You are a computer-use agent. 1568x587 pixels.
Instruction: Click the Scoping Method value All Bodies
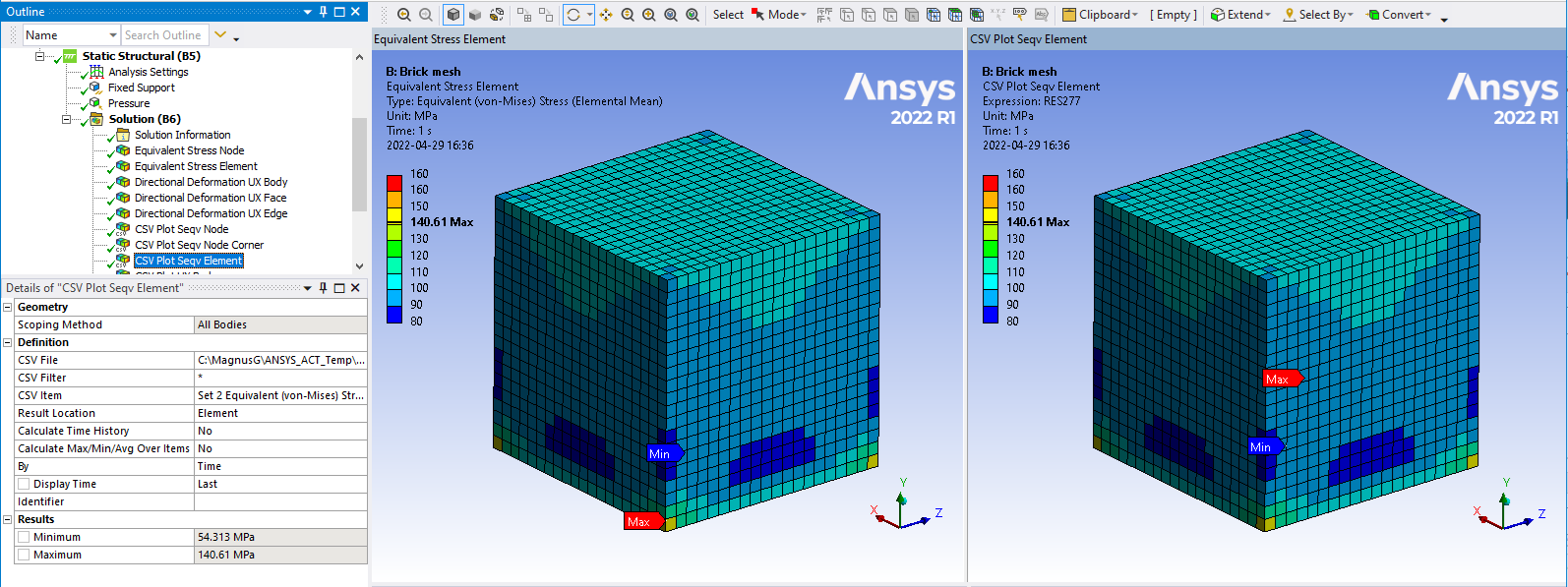[280, 324]
